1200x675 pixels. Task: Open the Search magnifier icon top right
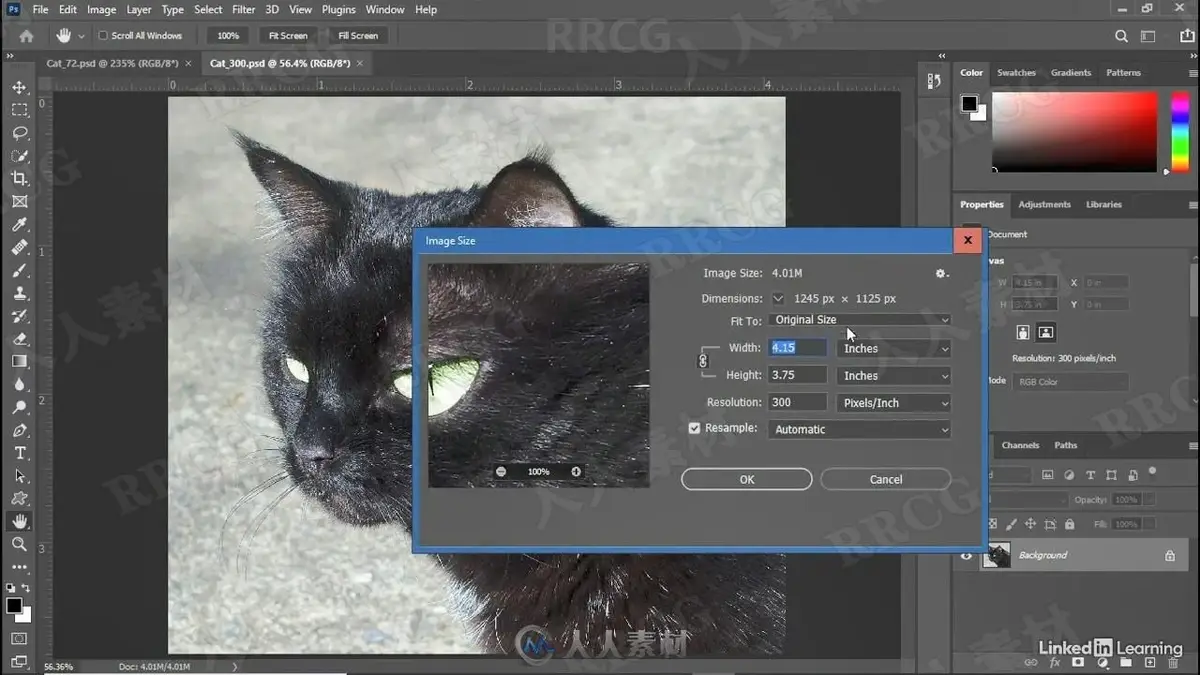pyautogui.click(x=1121, y=36)
